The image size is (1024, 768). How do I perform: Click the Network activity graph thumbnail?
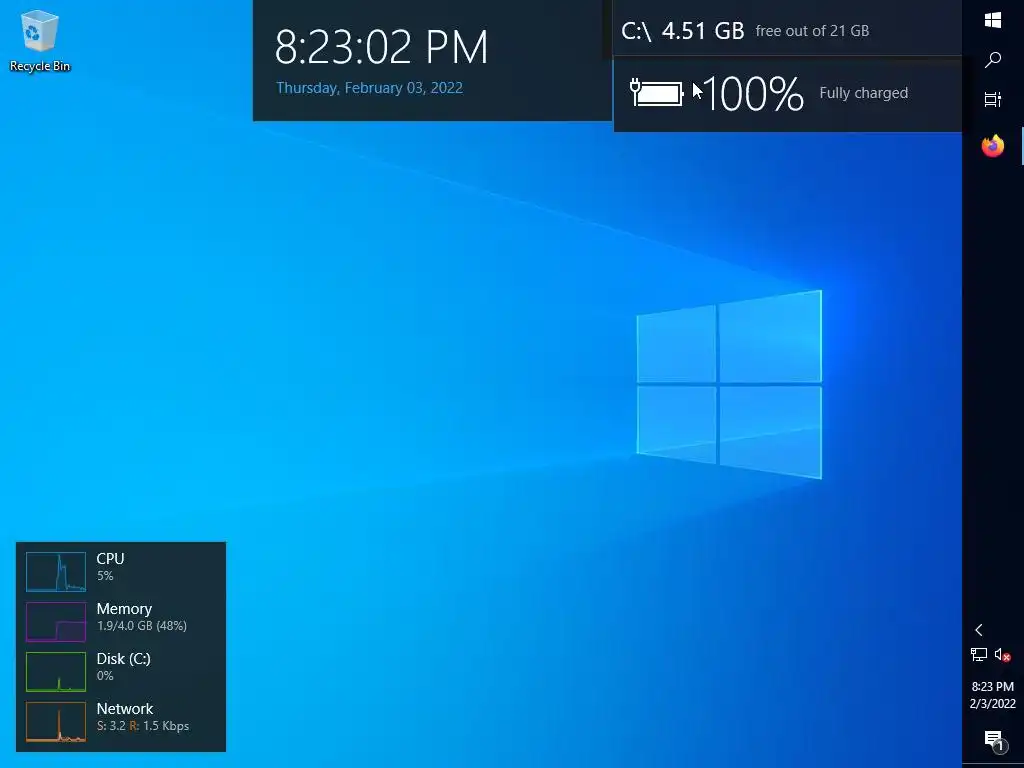click(56, 722)
